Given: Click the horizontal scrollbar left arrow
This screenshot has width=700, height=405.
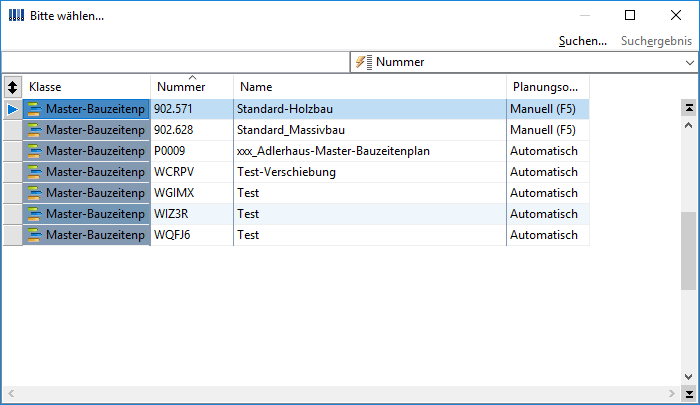Looking at the screenshot, I should [11, 393].
